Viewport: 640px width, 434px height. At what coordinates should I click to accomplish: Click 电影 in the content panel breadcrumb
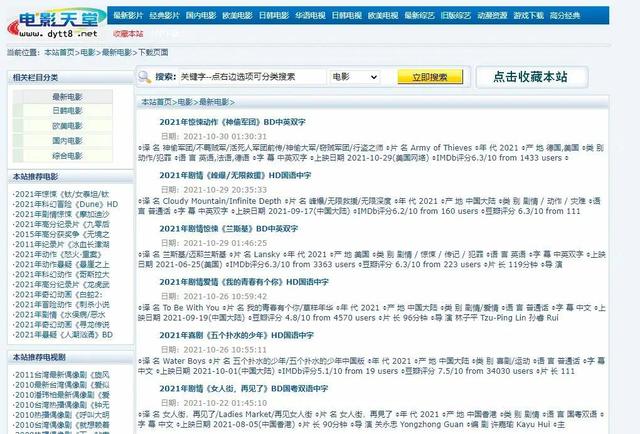click(x=185, y=102)
